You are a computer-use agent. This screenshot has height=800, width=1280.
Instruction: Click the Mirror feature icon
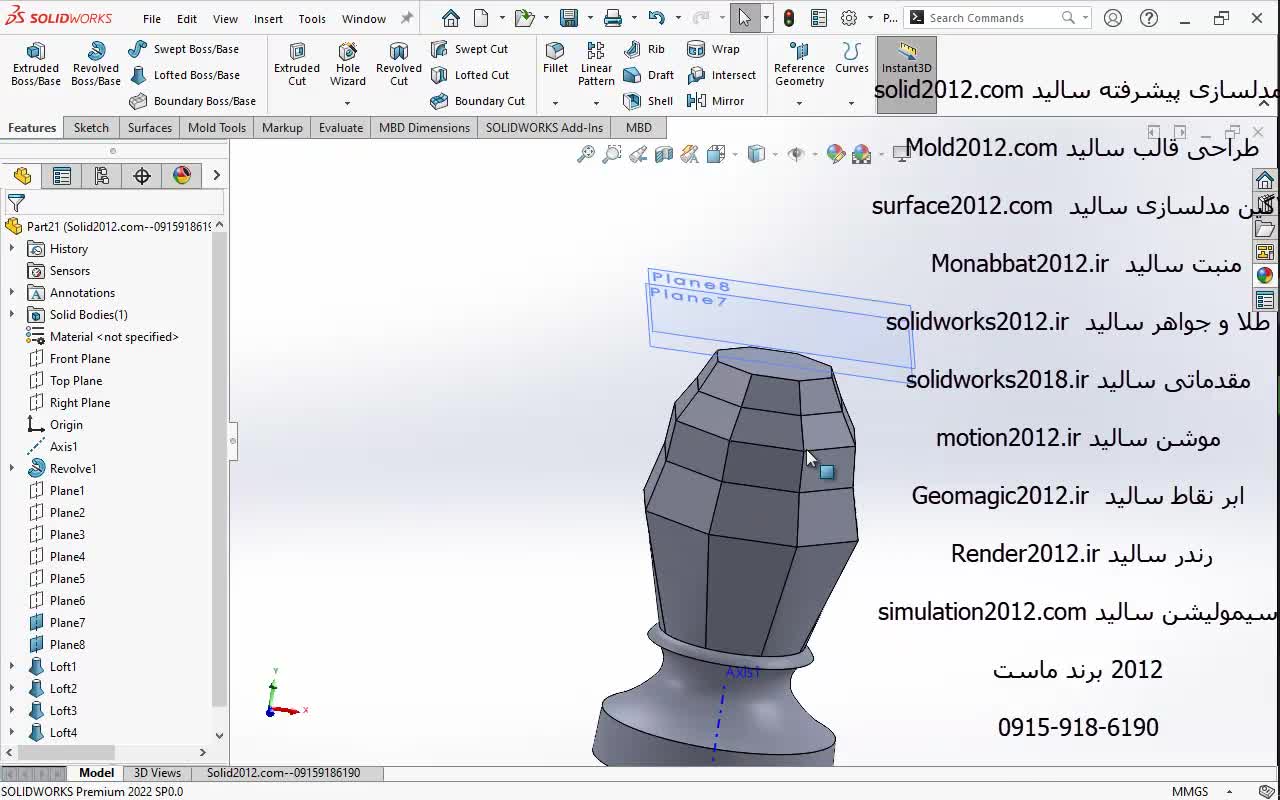pos(716,101)
